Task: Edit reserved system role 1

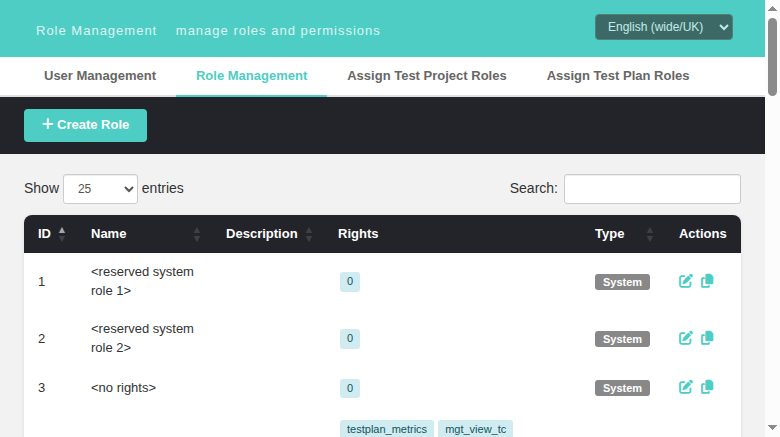Action: click(x=685, y=281)
